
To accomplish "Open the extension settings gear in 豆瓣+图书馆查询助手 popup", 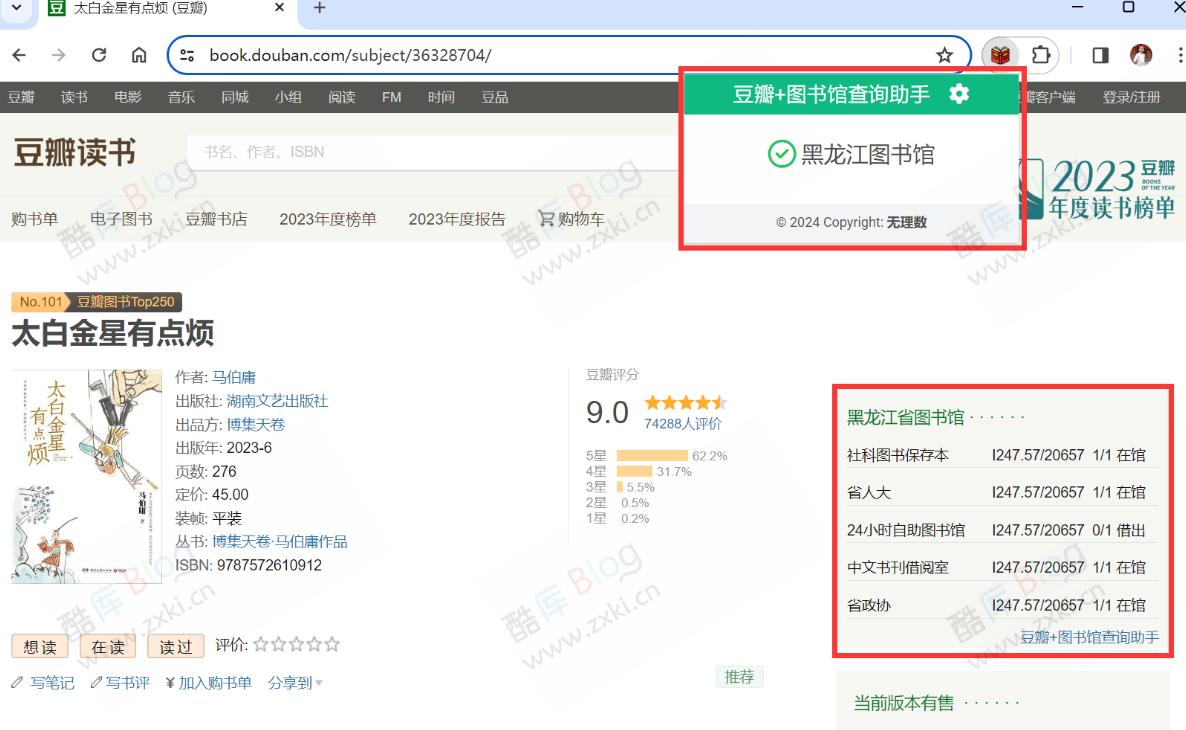I will tap(958, 96).
